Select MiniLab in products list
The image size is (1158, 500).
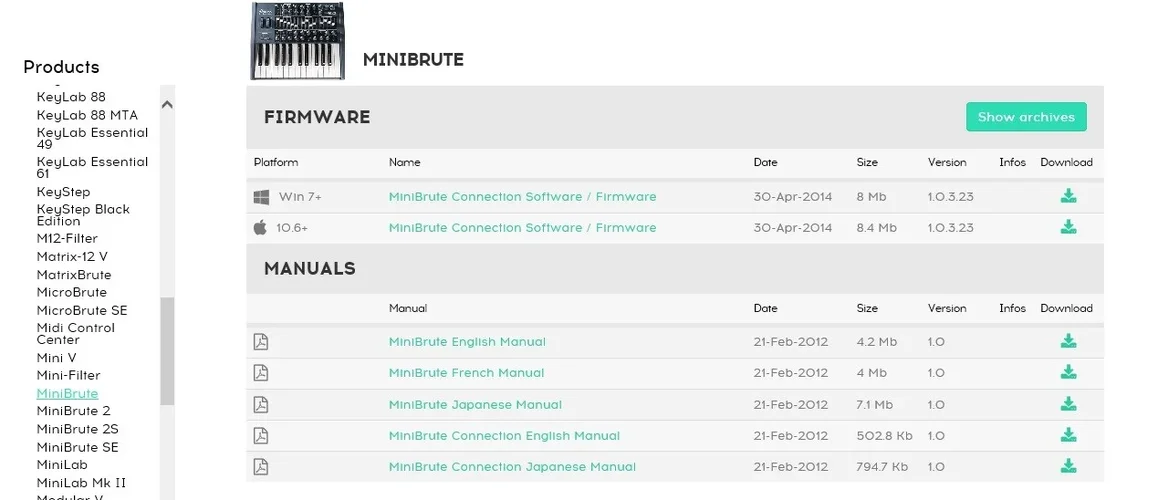point(62,465)
